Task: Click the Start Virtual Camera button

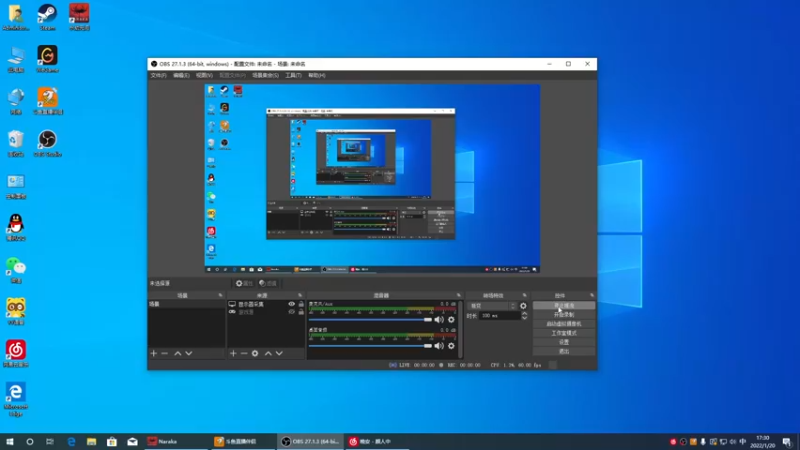Action: coord(564,324)
